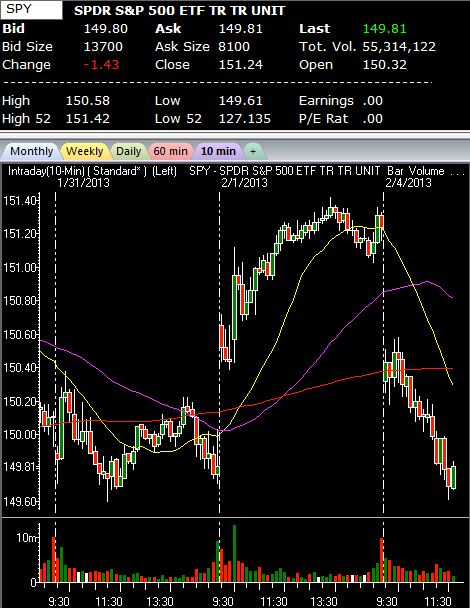Viewport: 470px width, 608px height.
Task: Click the Bid Size value 13700
Action: [x=103, y=47]
